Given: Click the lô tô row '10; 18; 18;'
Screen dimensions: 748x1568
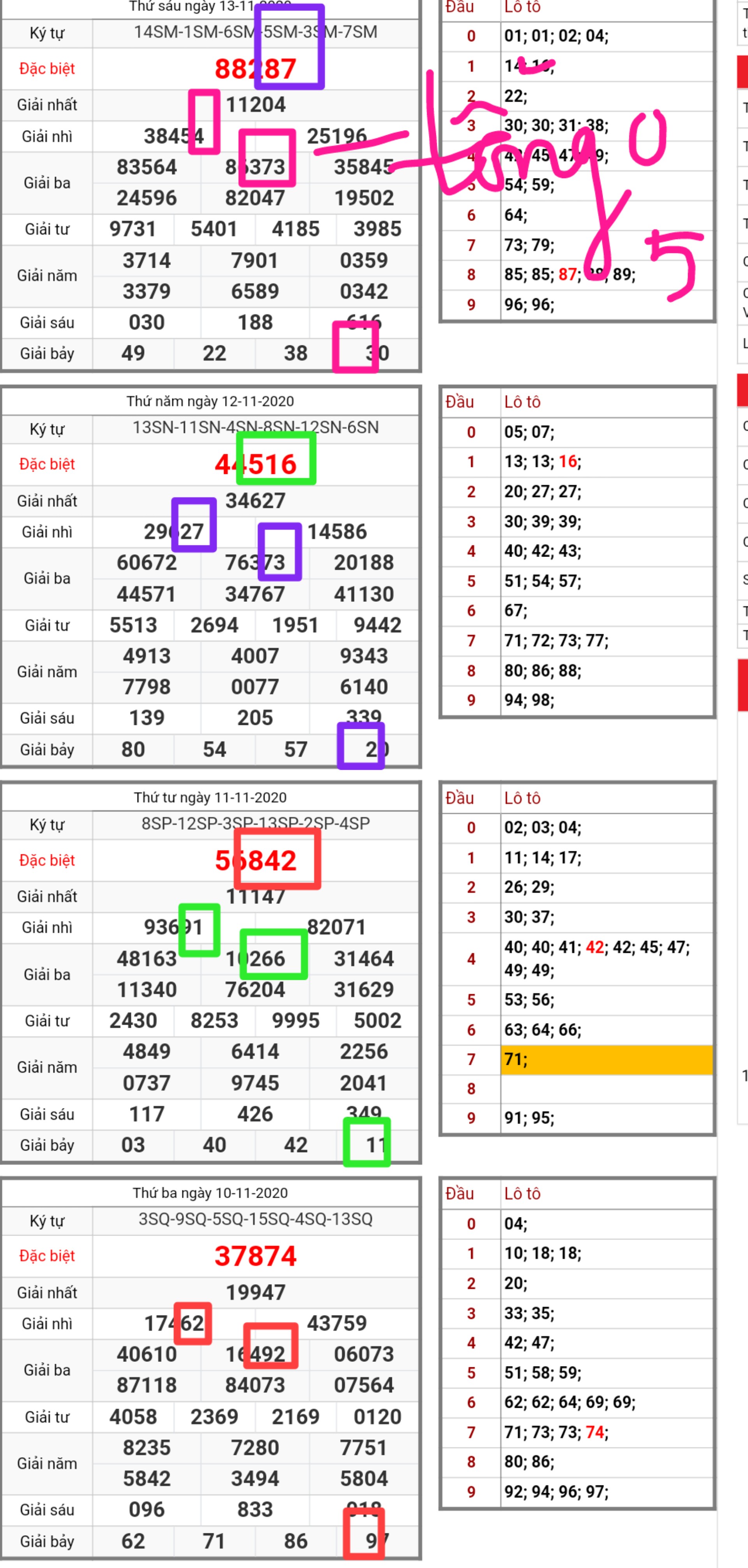Looking at the screenshot, I should coord(606,1253).
